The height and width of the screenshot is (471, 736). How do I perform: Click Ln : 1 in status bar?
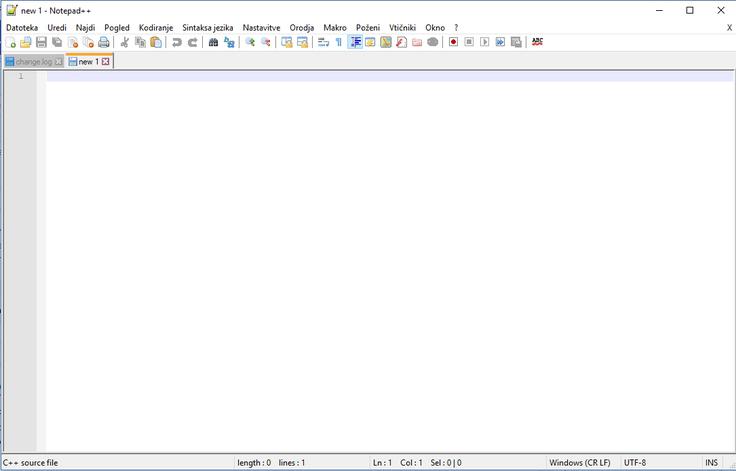[382, 463]
